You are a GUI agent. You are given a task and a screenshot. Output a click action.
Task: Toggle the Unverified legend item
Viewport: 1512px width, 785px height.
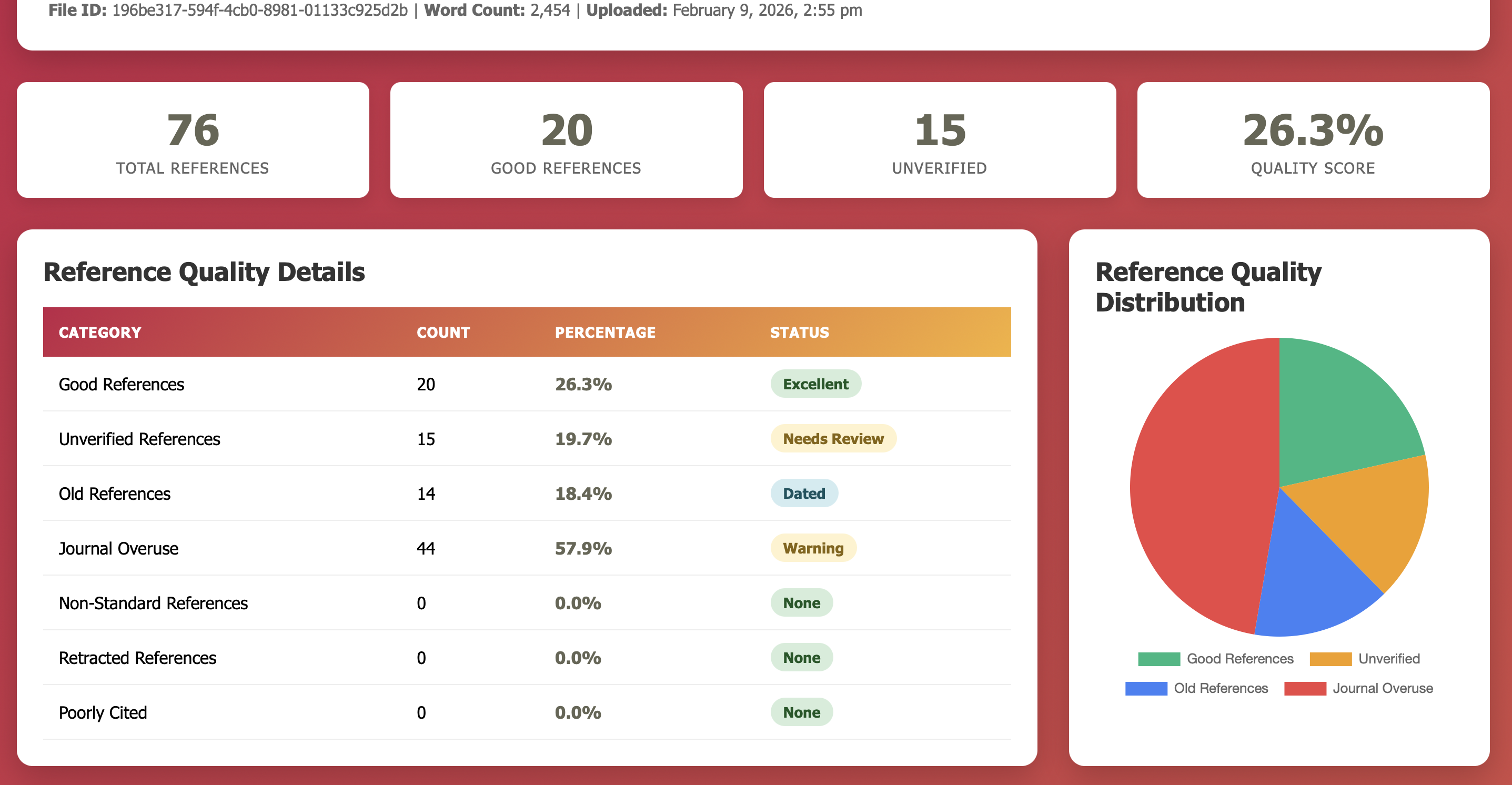click(1365, 659)
